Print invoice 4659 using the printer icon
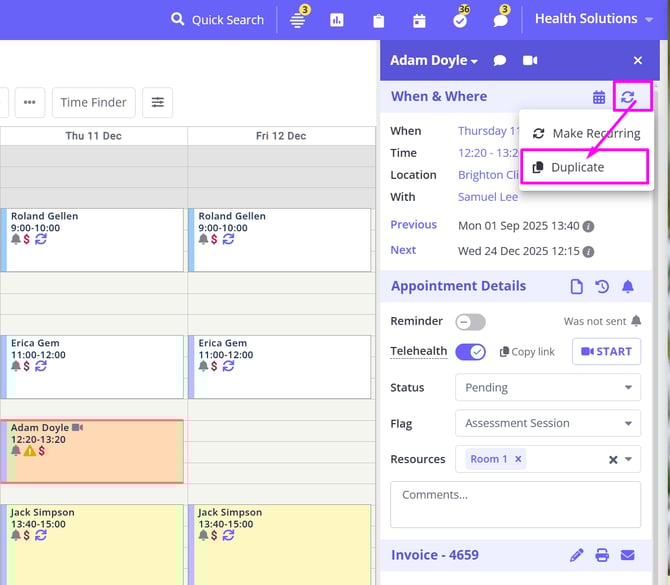 point(602,555)
